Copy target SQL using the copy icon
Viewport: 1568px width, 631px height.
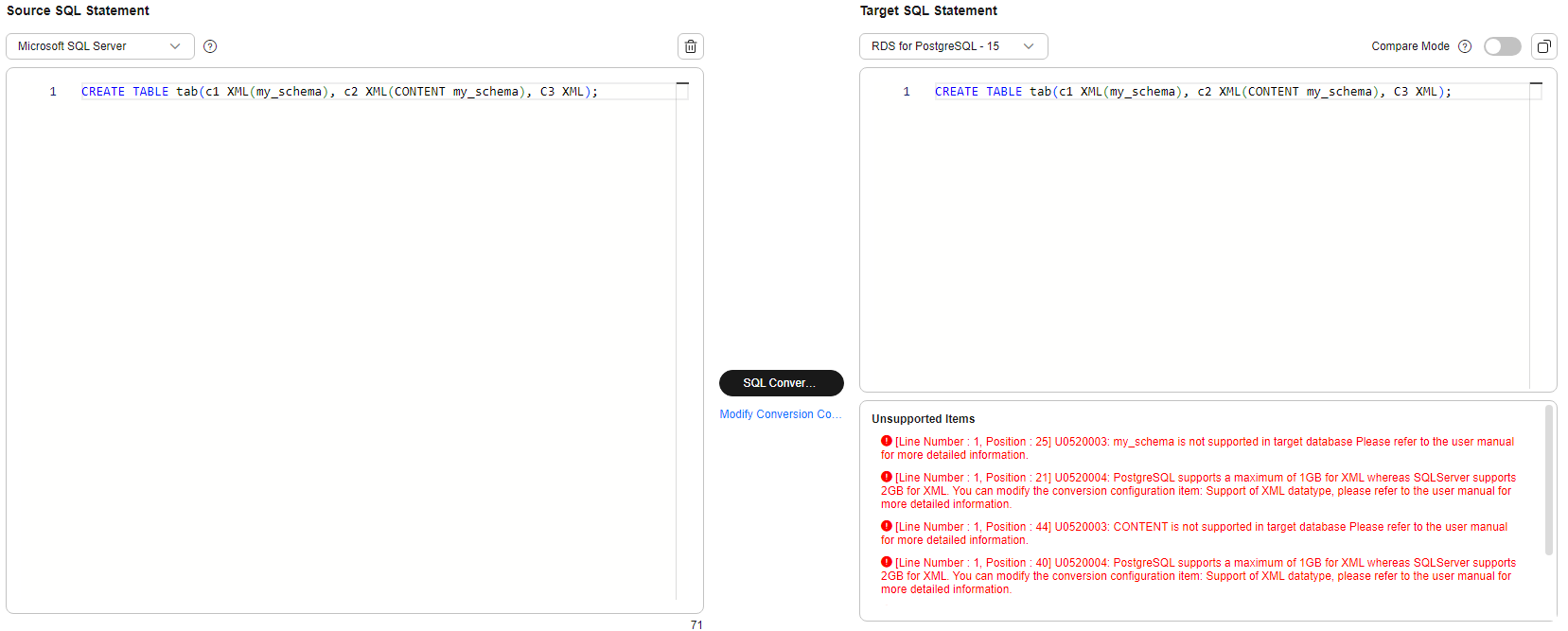[x=1544, y=46]
